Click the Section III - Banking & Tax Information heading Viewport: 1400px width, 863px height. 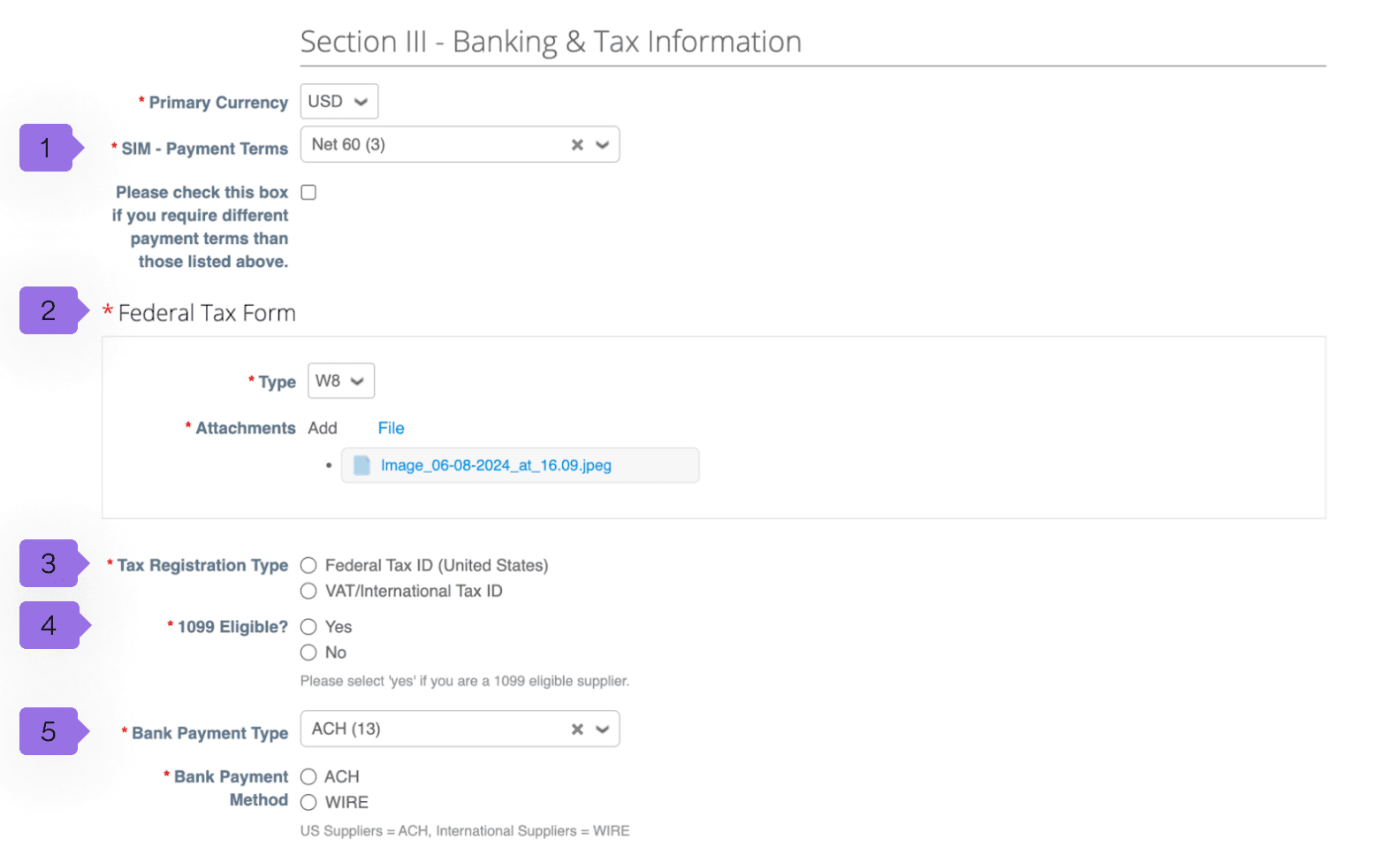coord(551,42)
